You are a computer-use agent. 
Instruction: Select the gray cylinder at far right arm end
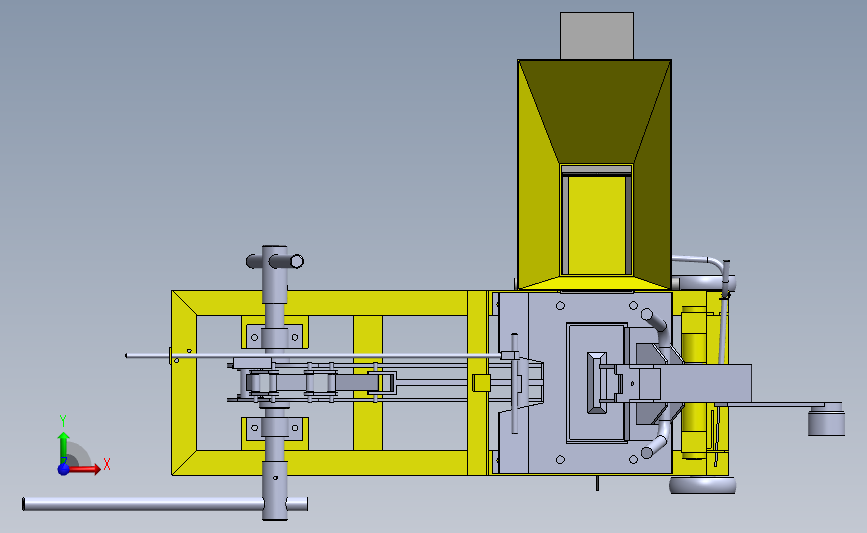coord(826,422)
